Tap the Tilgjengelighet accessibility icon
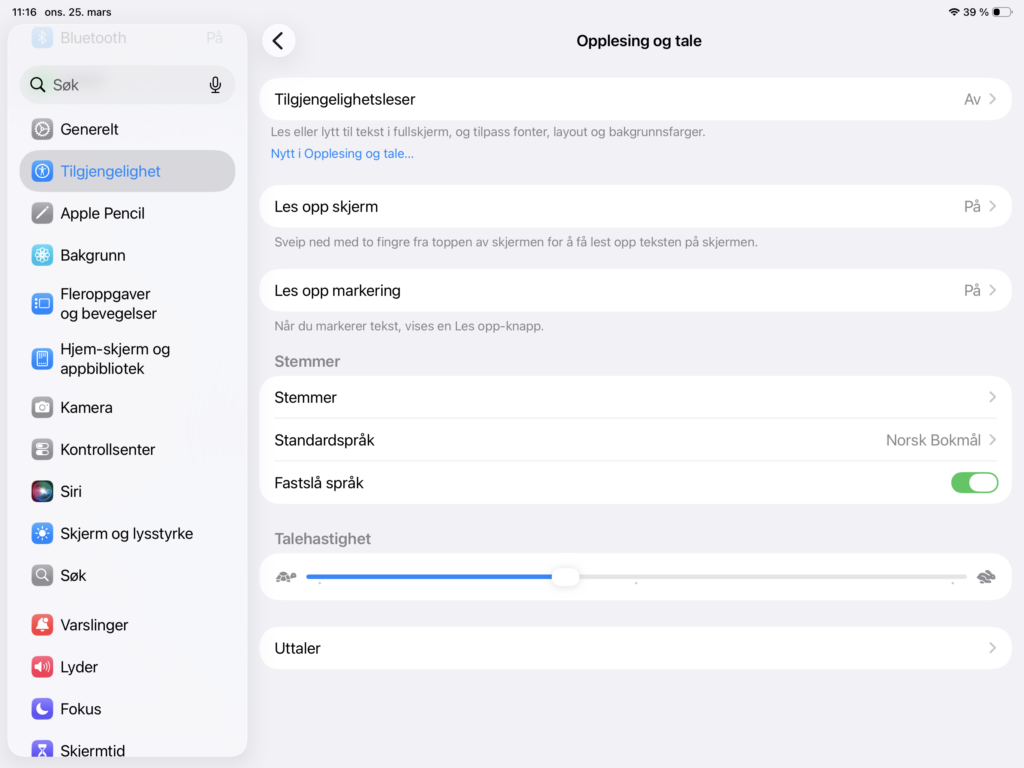The height and width of the screenshot is (768, 1024). [42, 171]
